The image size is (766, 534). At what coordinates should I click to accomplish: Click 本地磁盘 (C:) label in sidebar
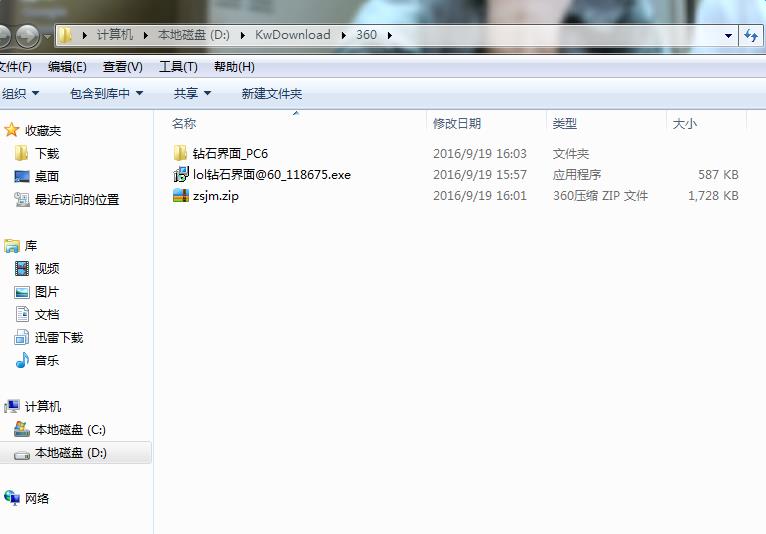pos(70,429)
